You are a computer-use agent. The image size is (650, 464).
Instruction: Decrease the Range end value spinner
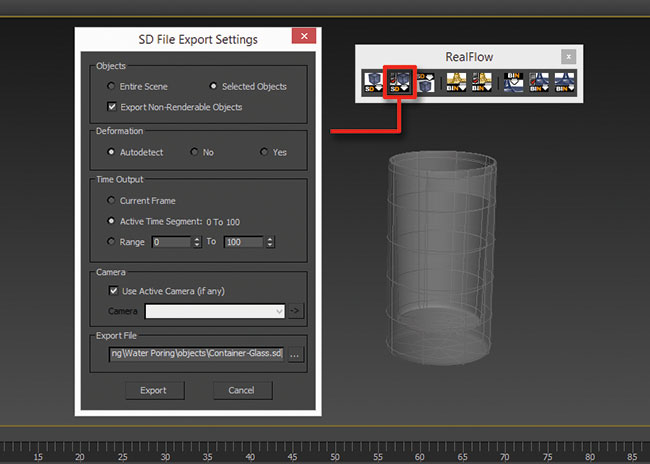pyautogui.click(x=270, y=245)
